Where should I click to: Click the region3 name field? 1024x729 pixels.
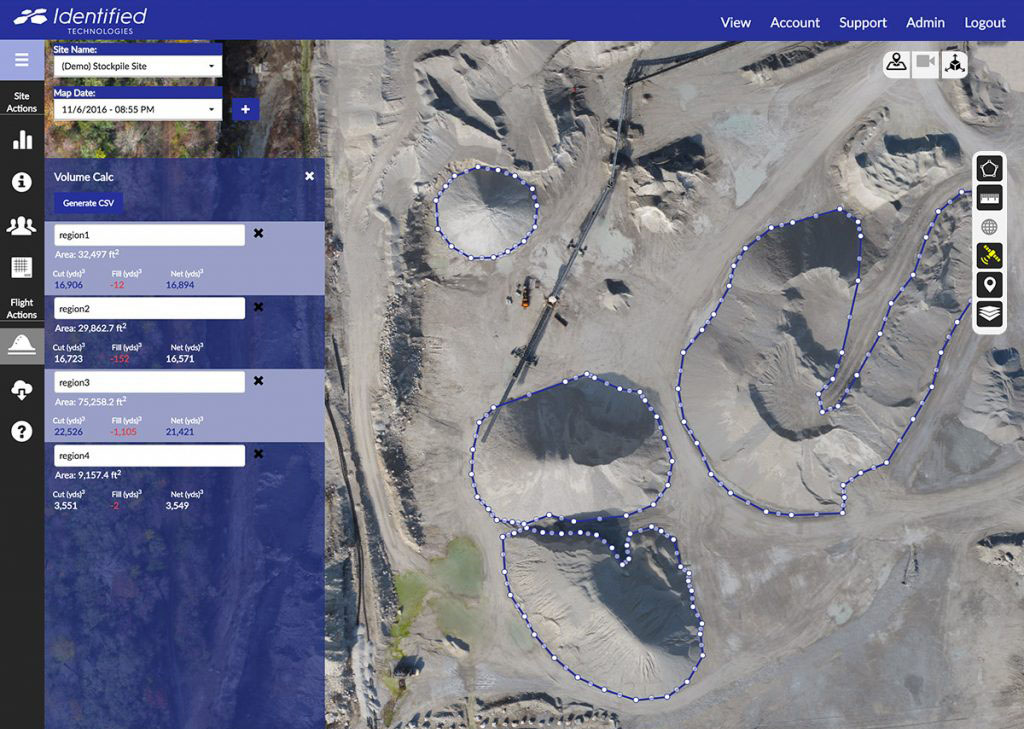pyautogui.click(x=149, y=382)
